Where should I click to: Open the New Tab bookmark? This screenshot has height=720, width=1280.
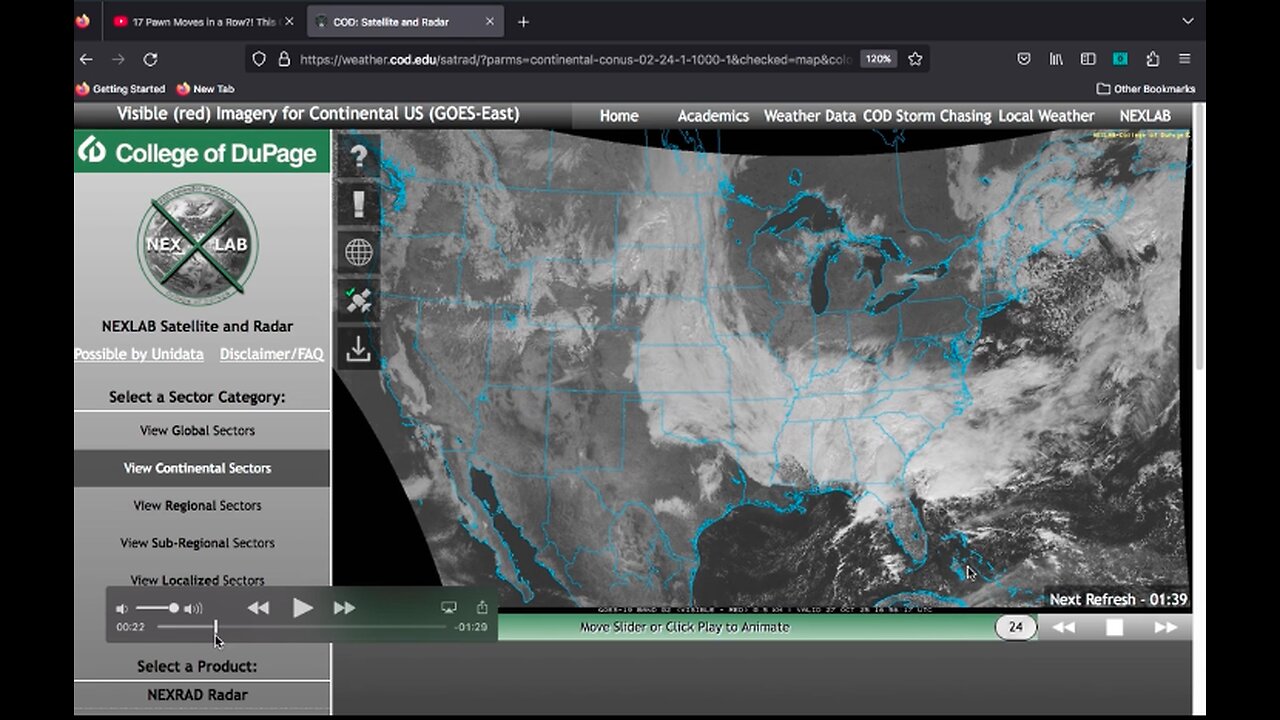pyautogui.click(x=205, y=89)
